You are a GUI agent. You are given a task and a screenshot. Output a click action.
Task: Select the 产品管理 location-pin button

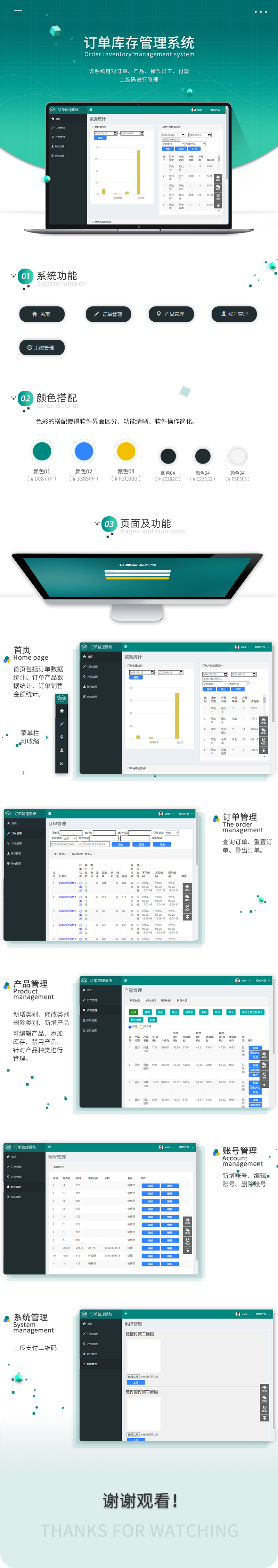(171, 314)
